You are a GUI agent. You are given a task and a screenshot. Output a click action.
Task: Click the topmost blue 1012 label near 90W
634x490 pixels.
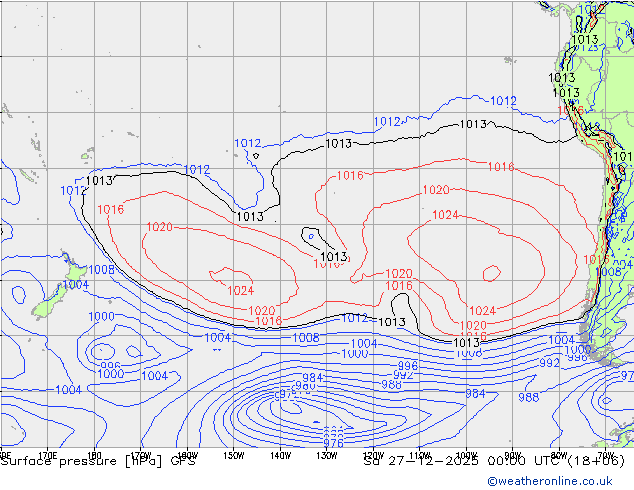503,101
